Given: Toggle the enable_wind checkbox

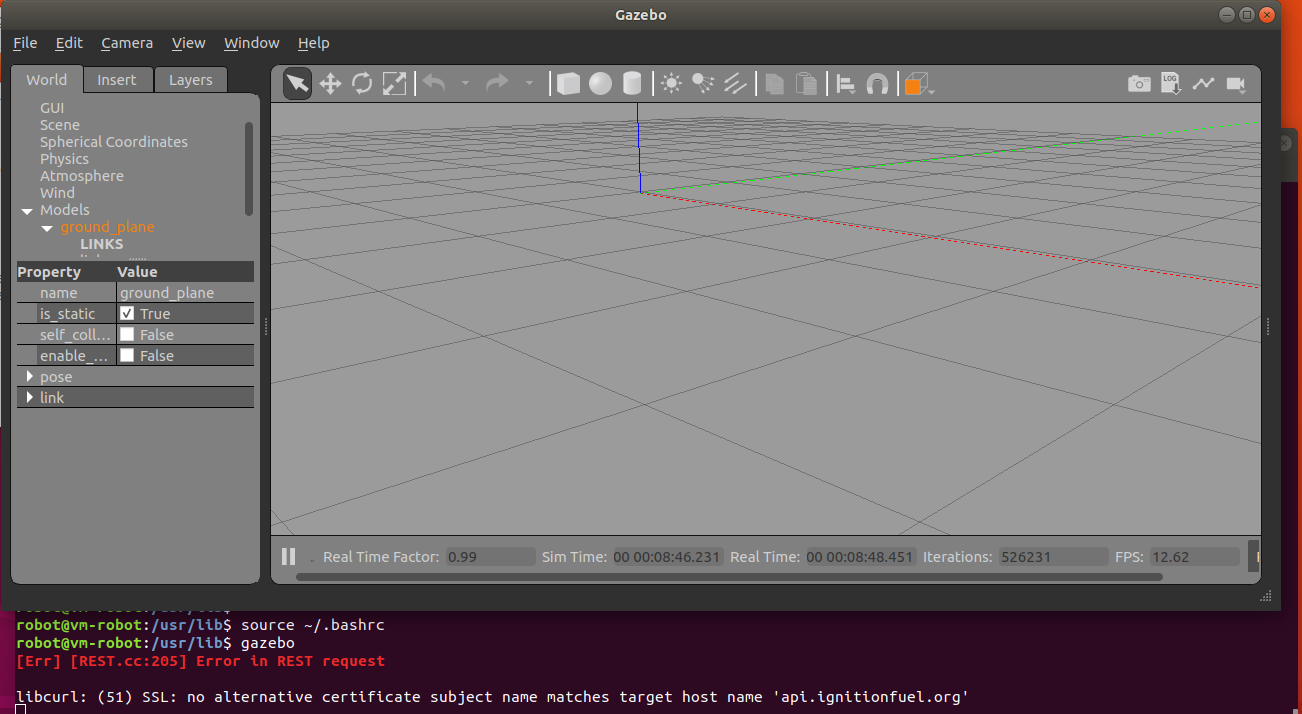Looking at the screenshot, I should (x=127, y=355).
